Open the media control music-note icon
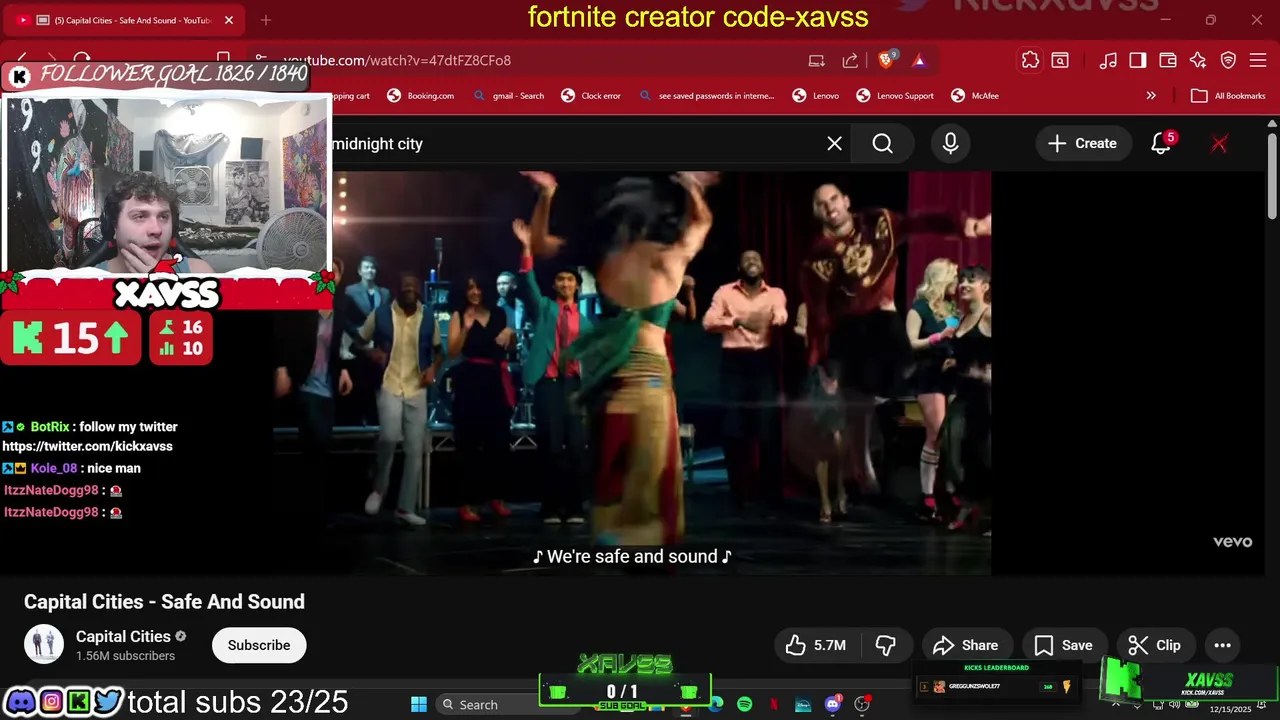 pyautogui.click(x=1108, y=60)
